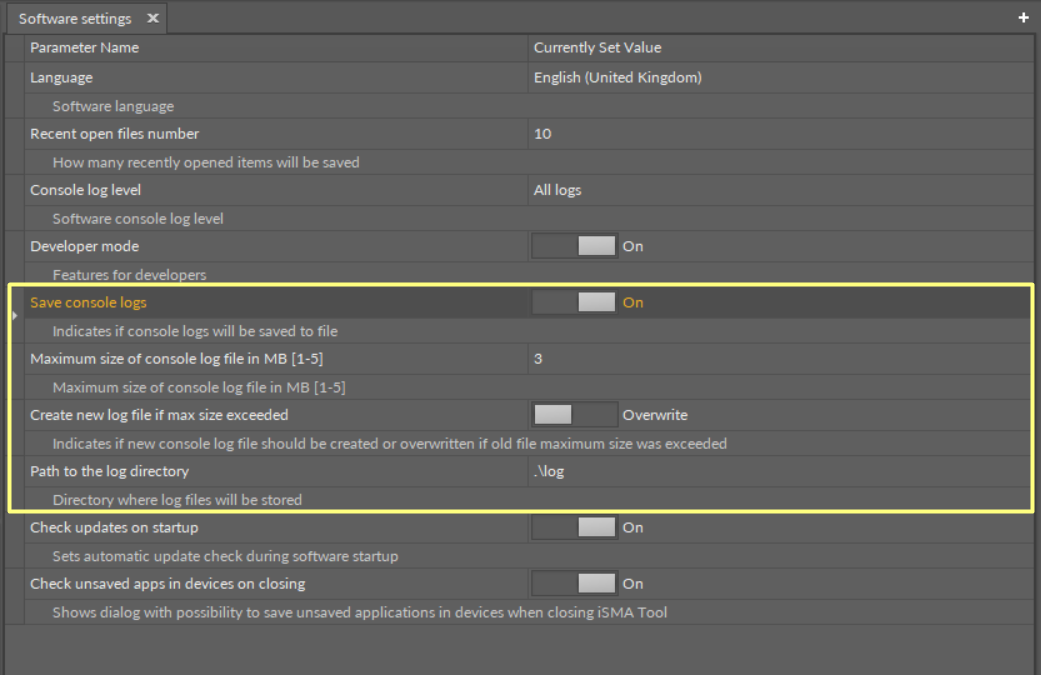
Task: Disable Check unsaved apps in devices on closing
Action: tap(574, 583)
